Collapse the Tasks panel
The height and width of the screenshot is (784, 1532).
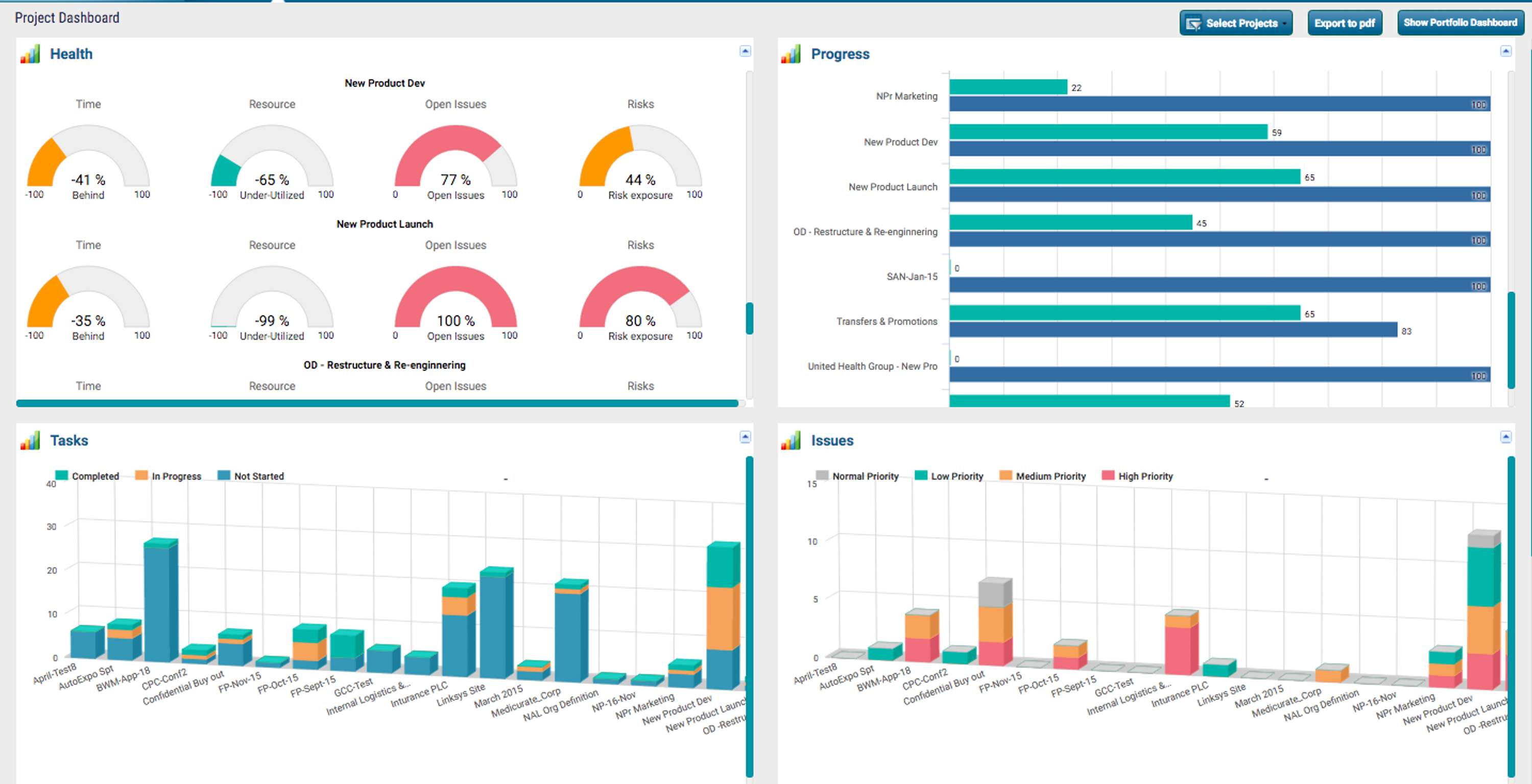point(745,437)
